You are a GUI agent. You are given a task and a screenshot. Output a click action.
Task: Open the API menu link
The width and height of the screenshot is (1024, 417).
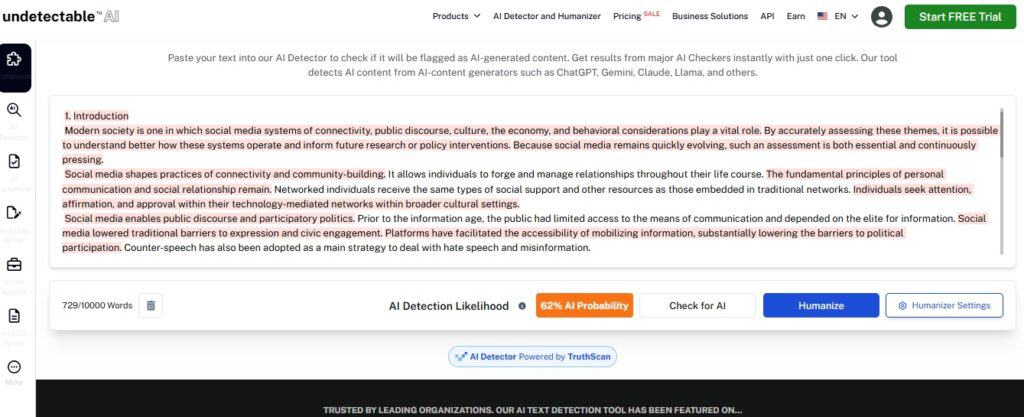[767, 16]
